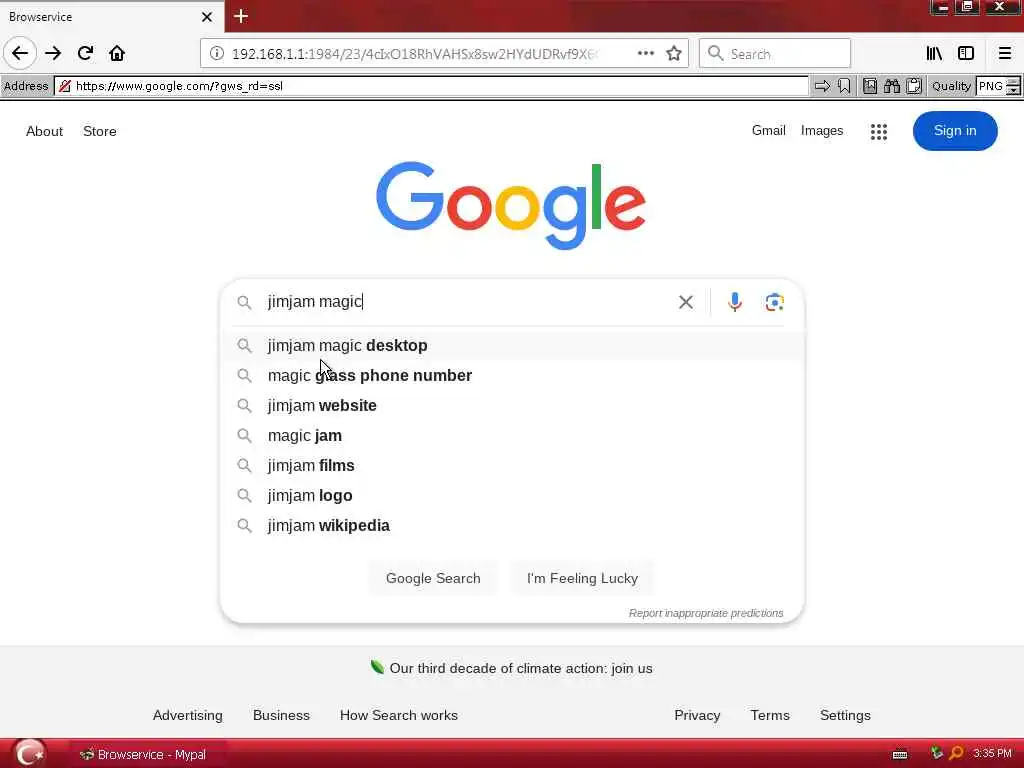Reload the page with the refresh icon
1024x768 pixels.
[x=85, y=53]
